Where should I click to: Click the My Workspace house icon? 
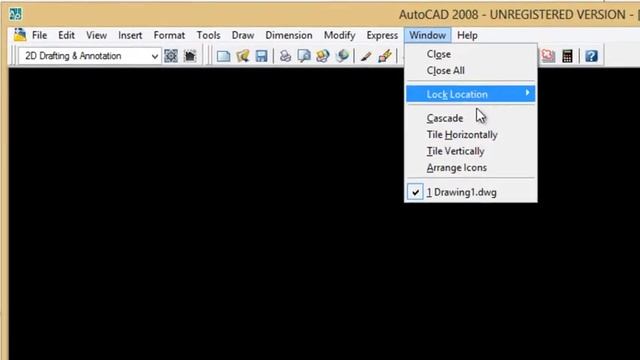click(190, 56)
